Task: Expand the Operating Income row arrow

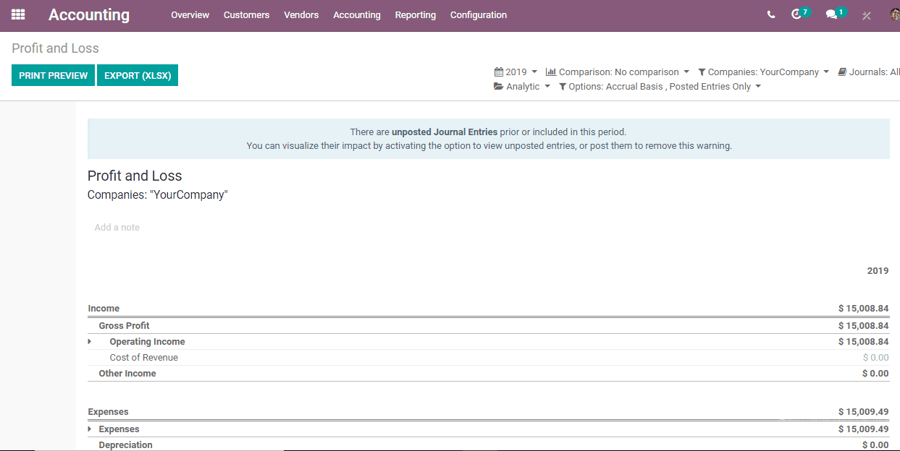Action: [90, 341]
